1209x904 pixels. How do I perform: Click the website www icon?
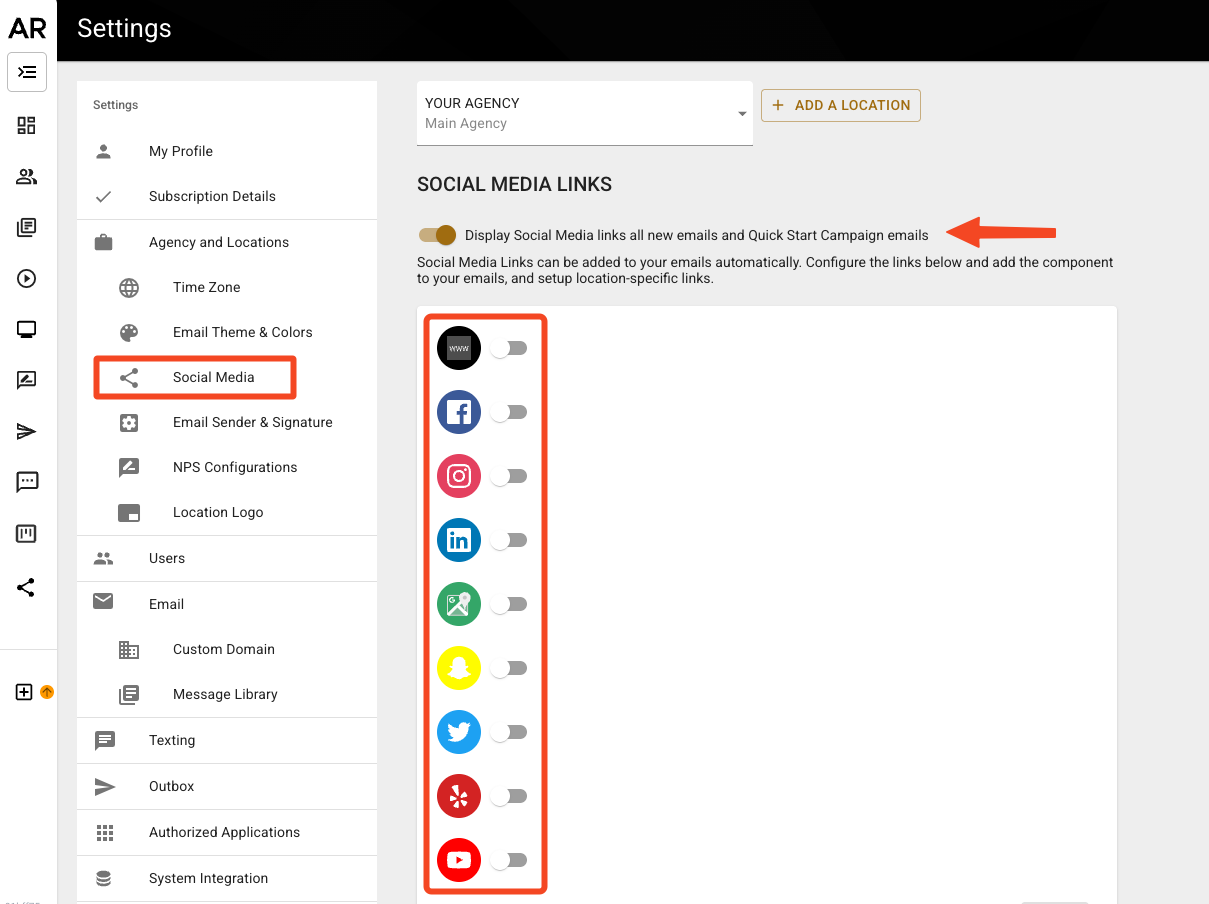tap(459, 348)
